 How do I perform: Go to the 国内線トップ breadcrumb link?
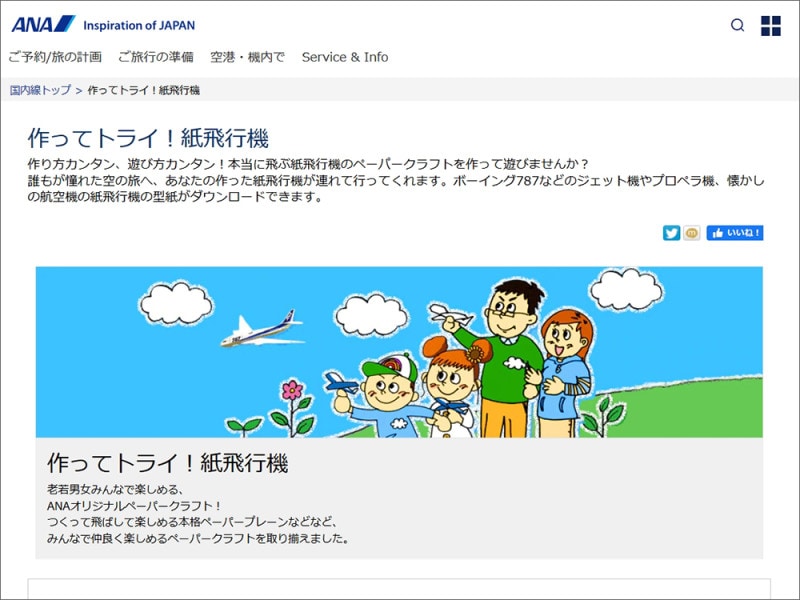(40, 90)
